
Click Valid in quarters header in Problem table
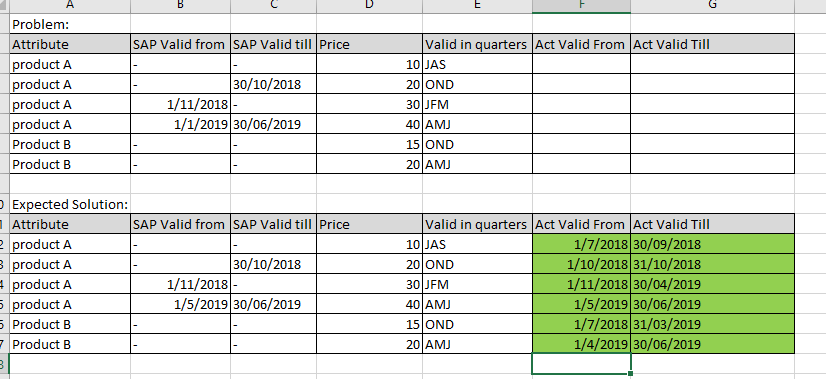477,44
